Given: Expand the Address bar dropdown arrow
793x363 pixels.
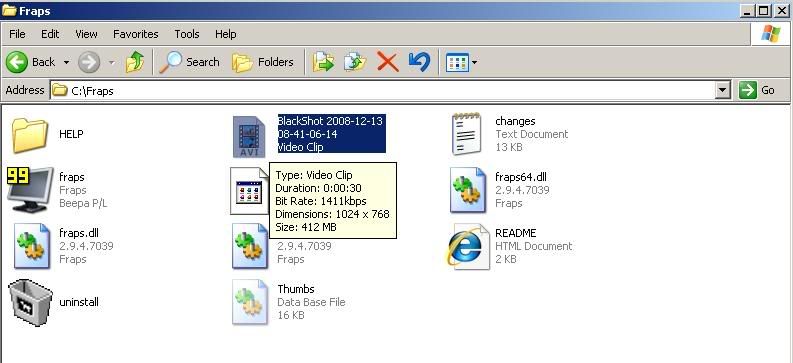Looking at the screenshot, I should tap(723, 90).
